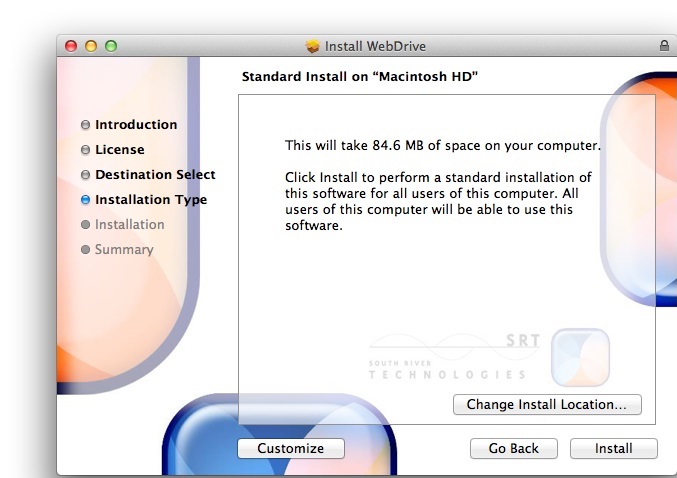
Task: Select the License step
Action: [x=120, y=149]
